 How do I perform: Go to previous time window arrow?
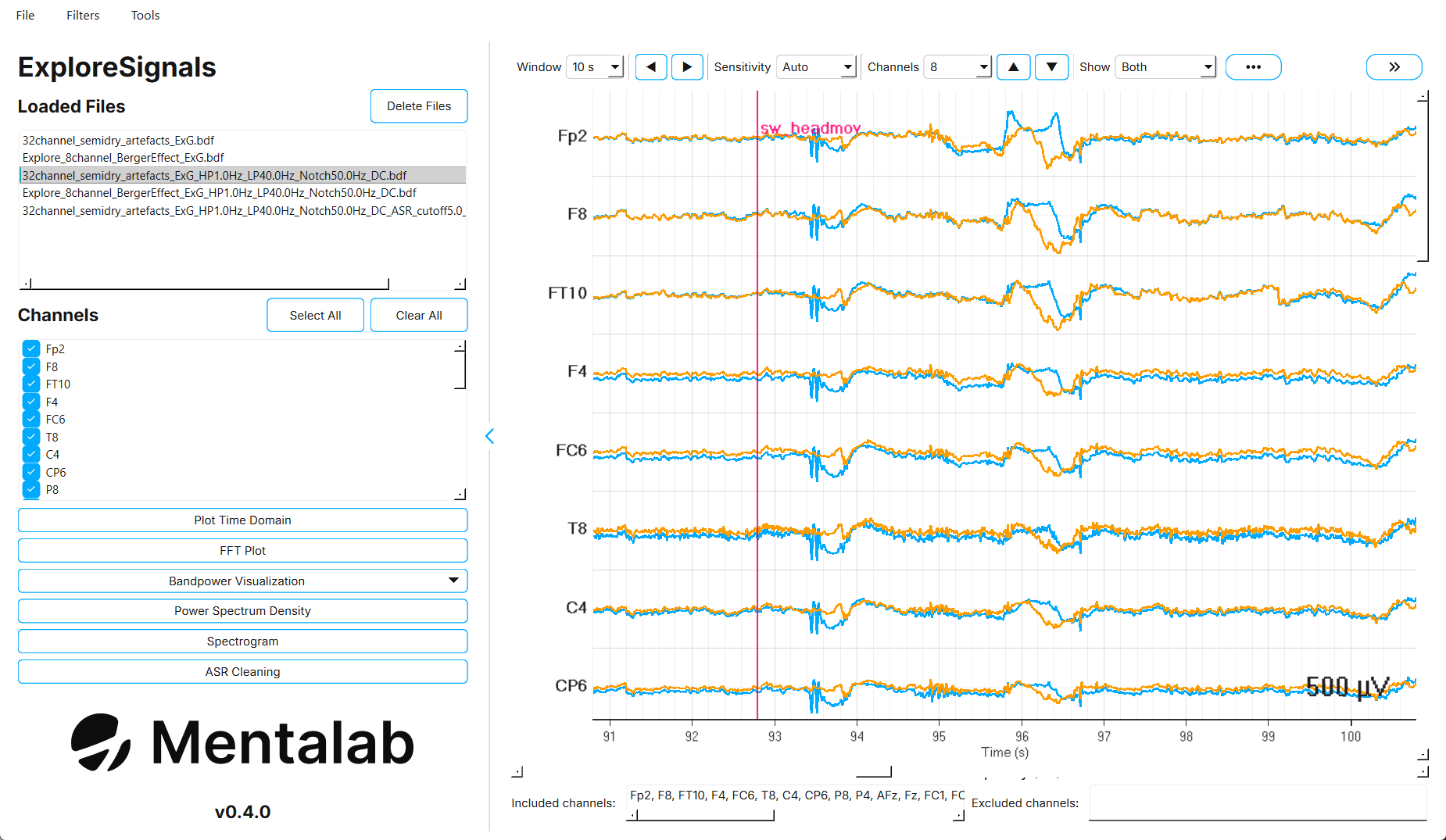tap(650, 67)
